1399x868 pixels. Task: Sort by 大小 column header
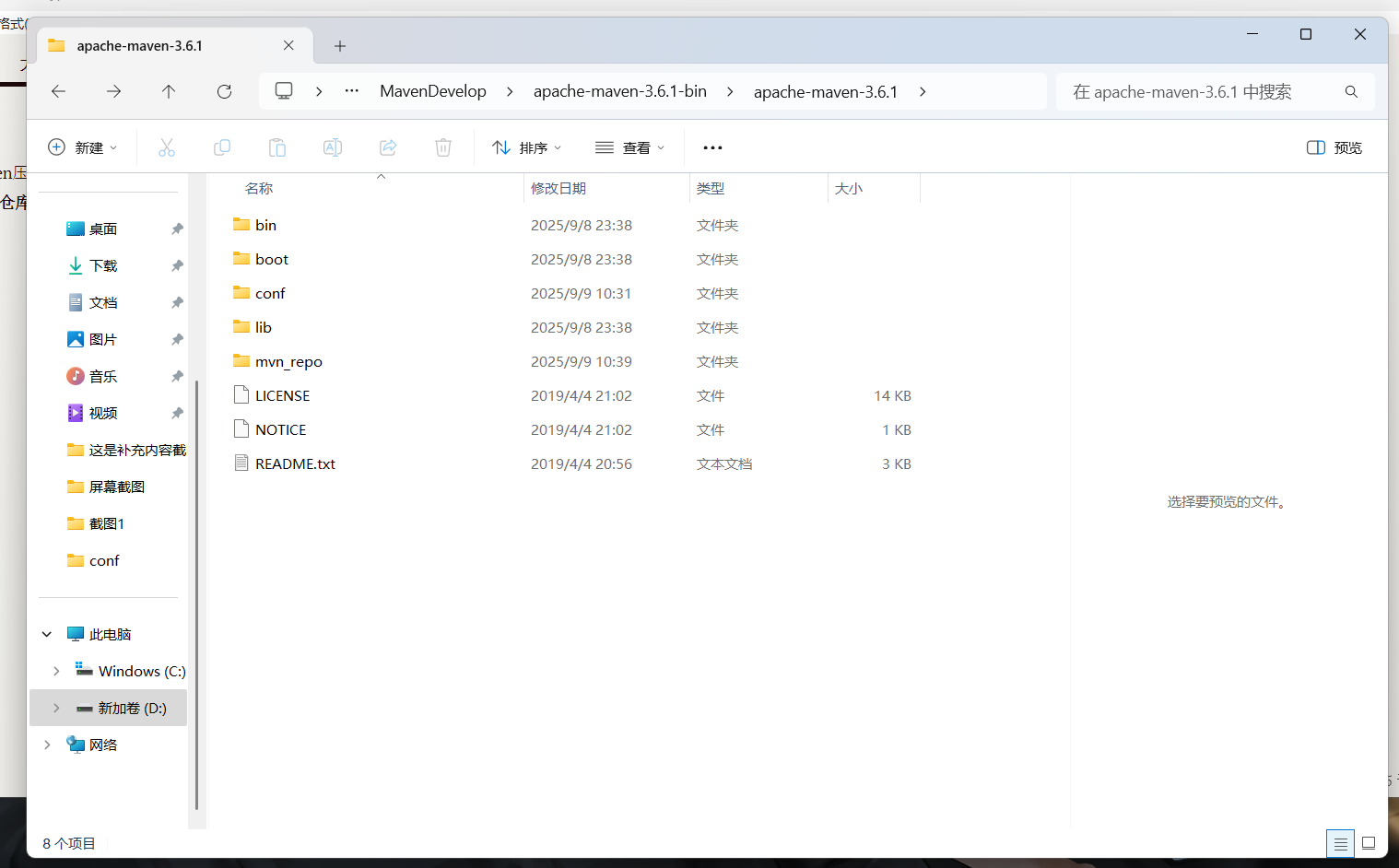pyautogui.click(x=849, y=188)
